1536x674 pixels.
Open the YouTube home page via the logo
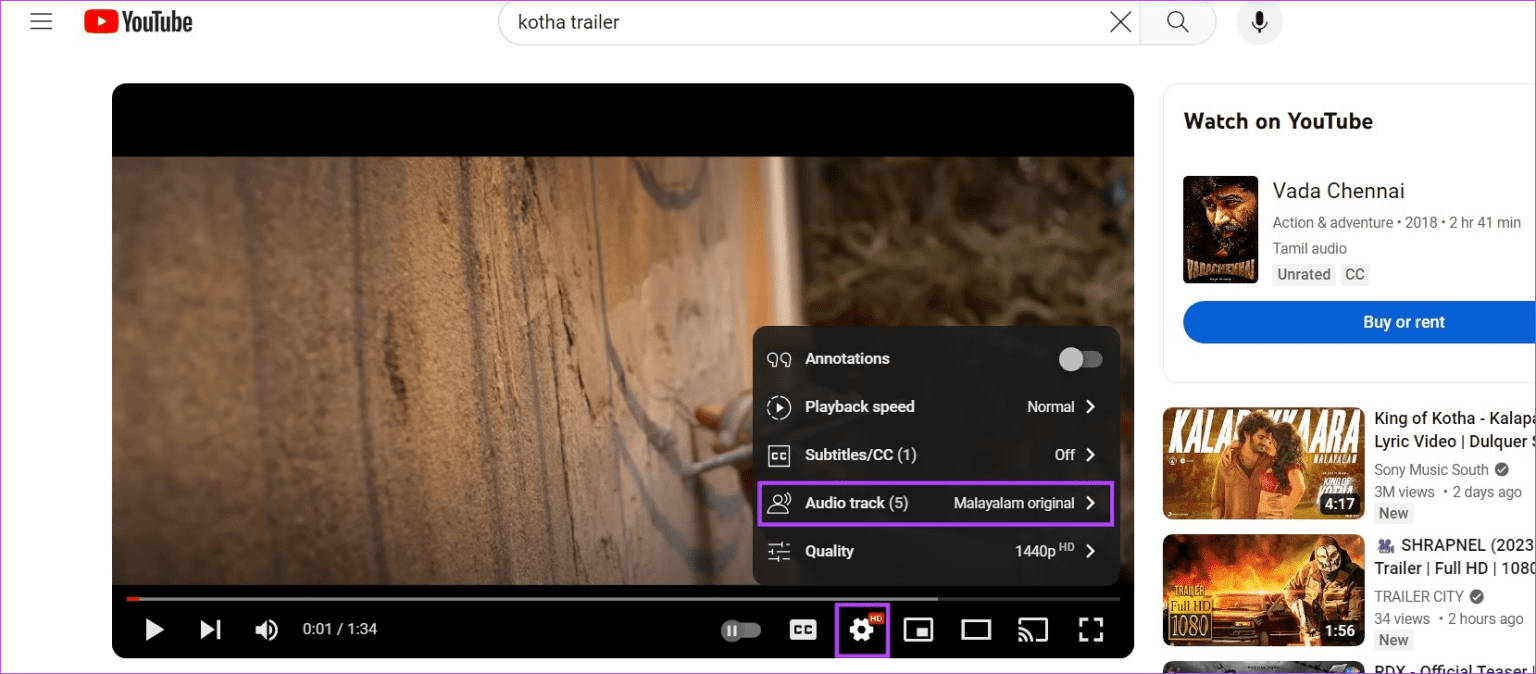137,21
